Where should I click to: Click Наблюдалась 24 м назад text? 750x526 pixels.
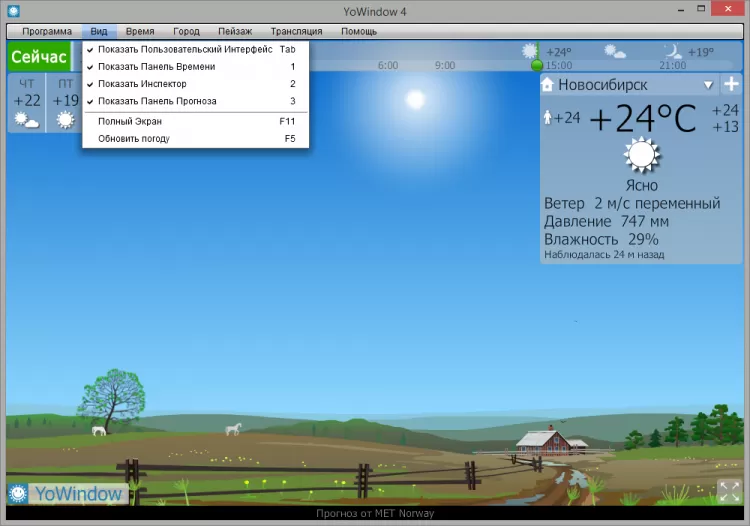tap(604, 254)
